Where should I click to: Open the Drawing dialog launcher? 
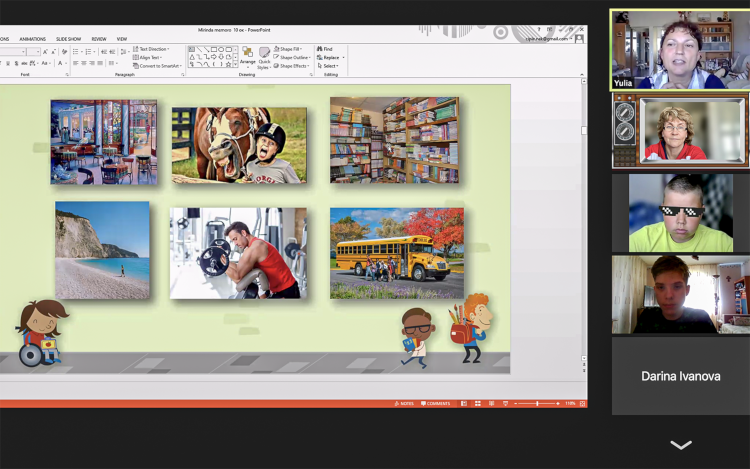[x=311, y=75]
